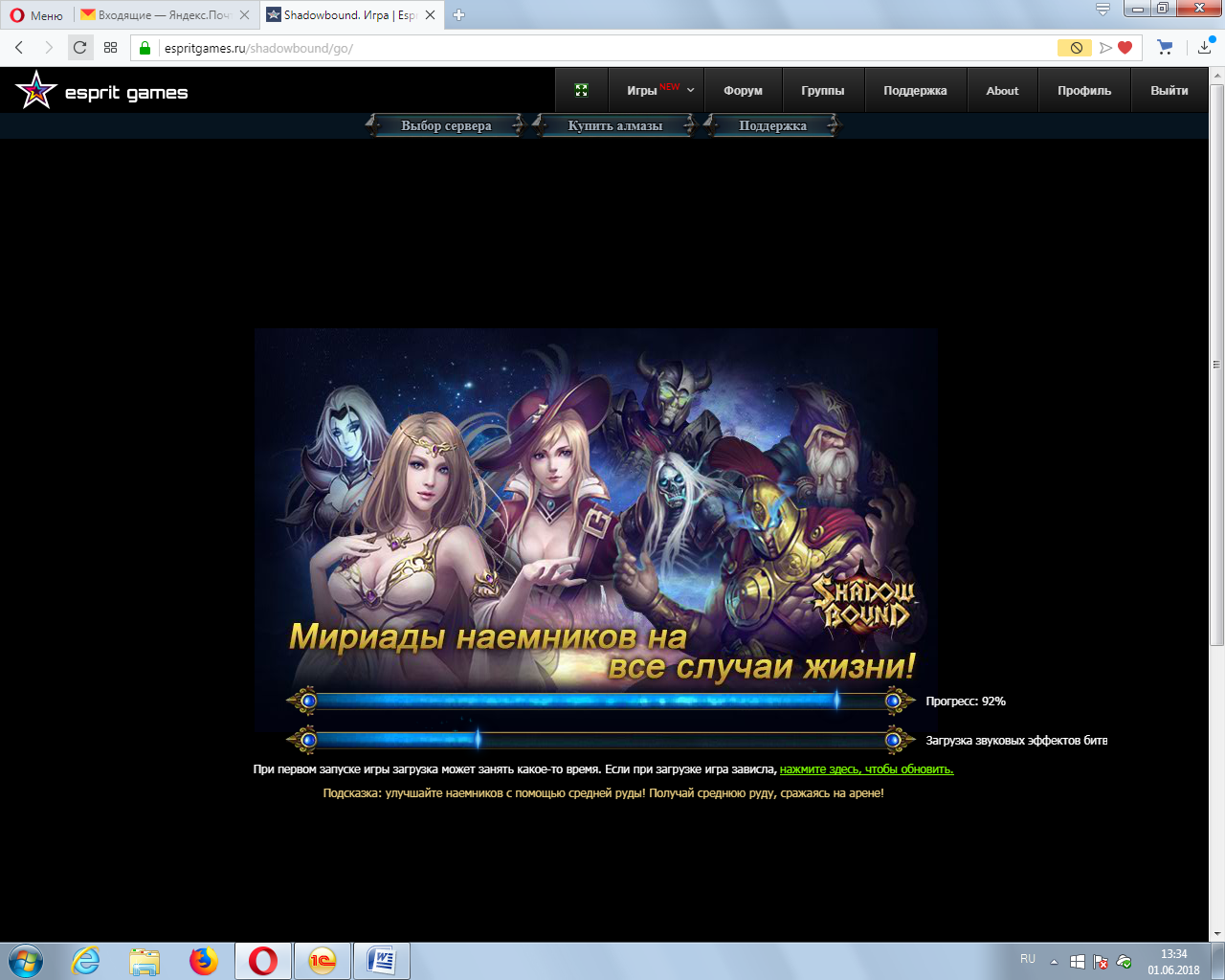Show hidden system tray icons

1054,961
